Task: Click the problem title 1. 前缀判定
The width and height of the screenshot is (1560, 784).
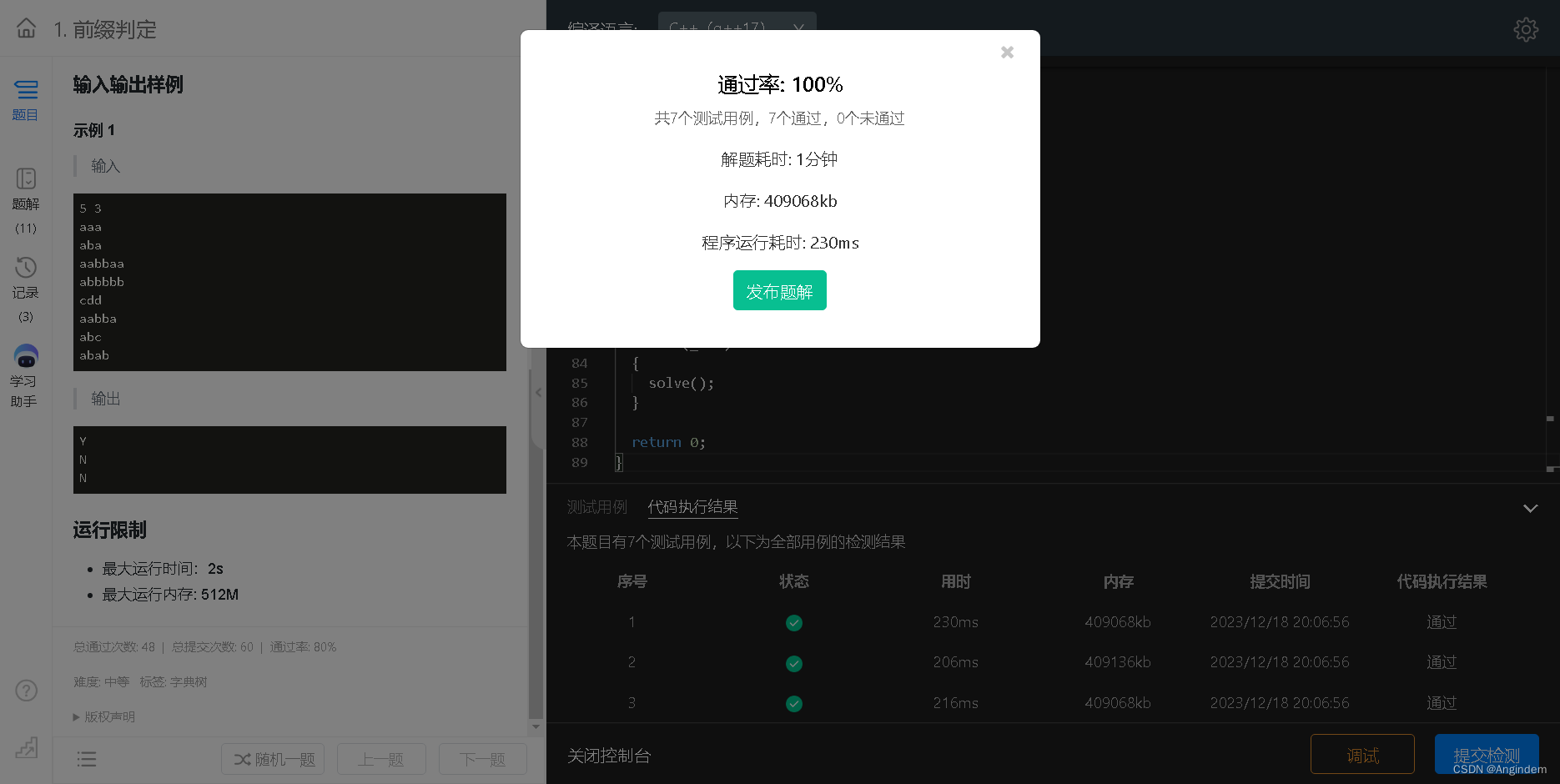Action: coord(105,29)
